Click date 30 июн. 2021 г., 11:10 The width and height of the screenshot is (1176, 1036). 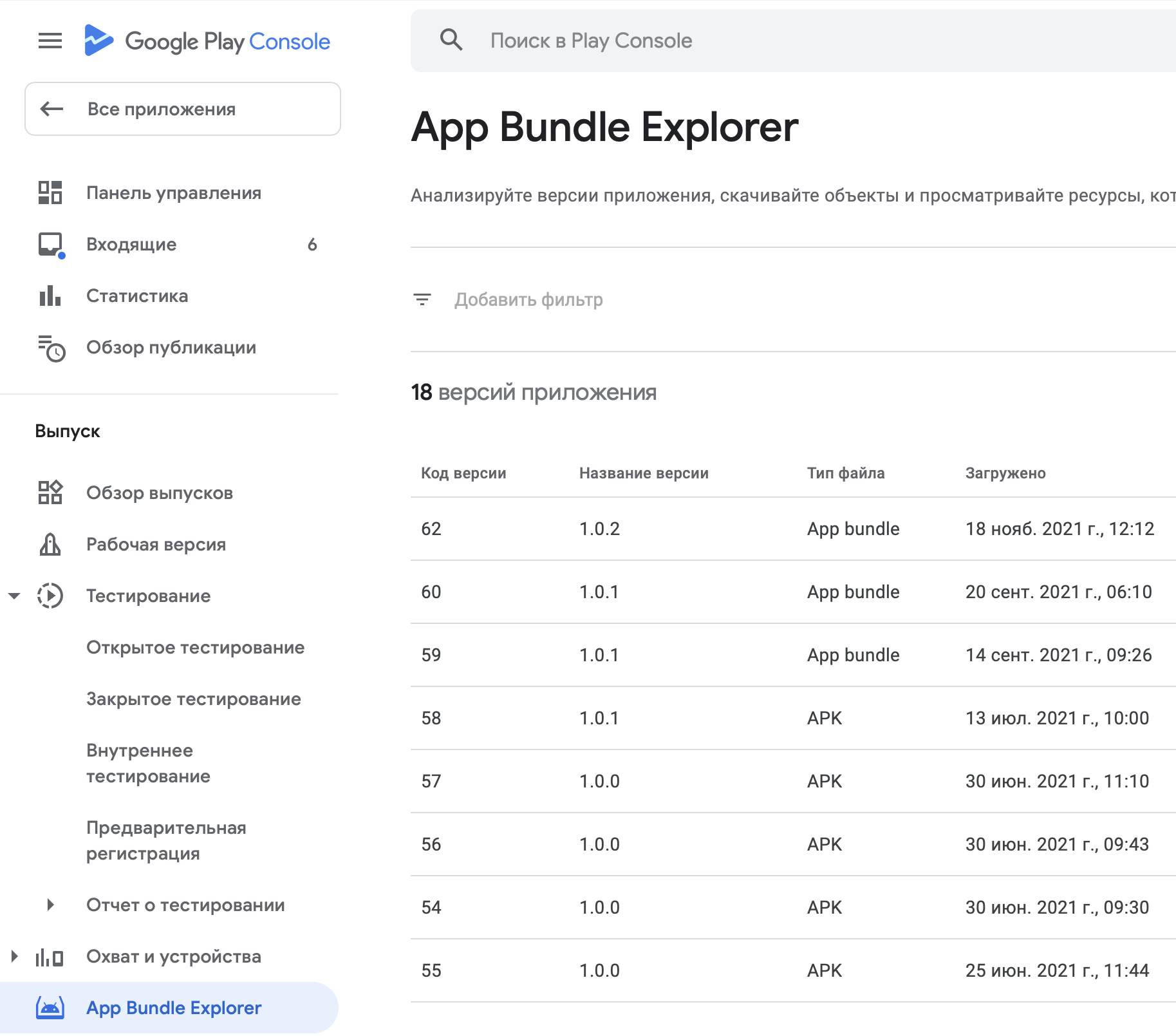(1057, 781)
